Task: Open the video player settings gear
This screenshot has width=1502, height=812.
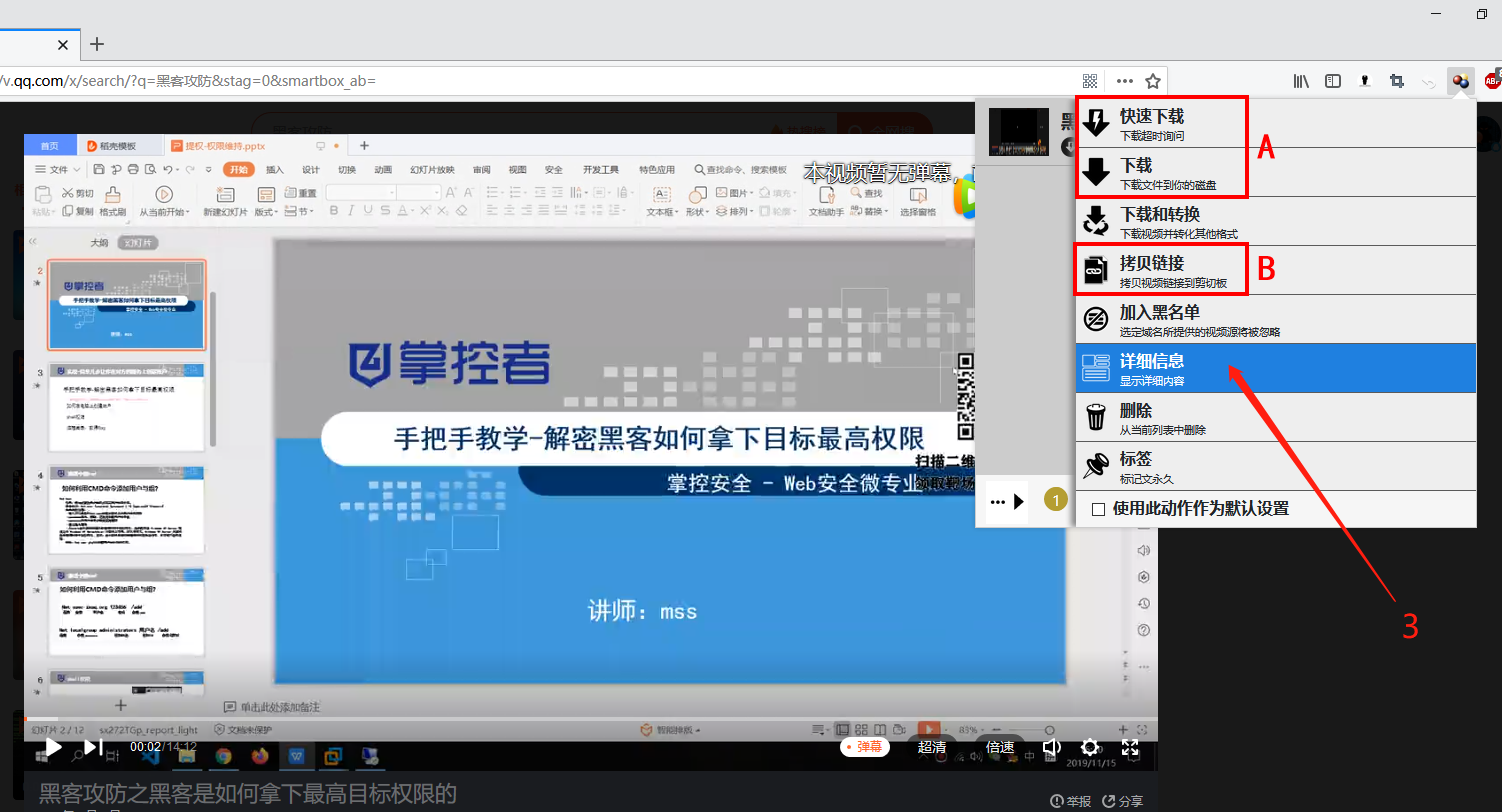Action: click(x=1090, y=747)
